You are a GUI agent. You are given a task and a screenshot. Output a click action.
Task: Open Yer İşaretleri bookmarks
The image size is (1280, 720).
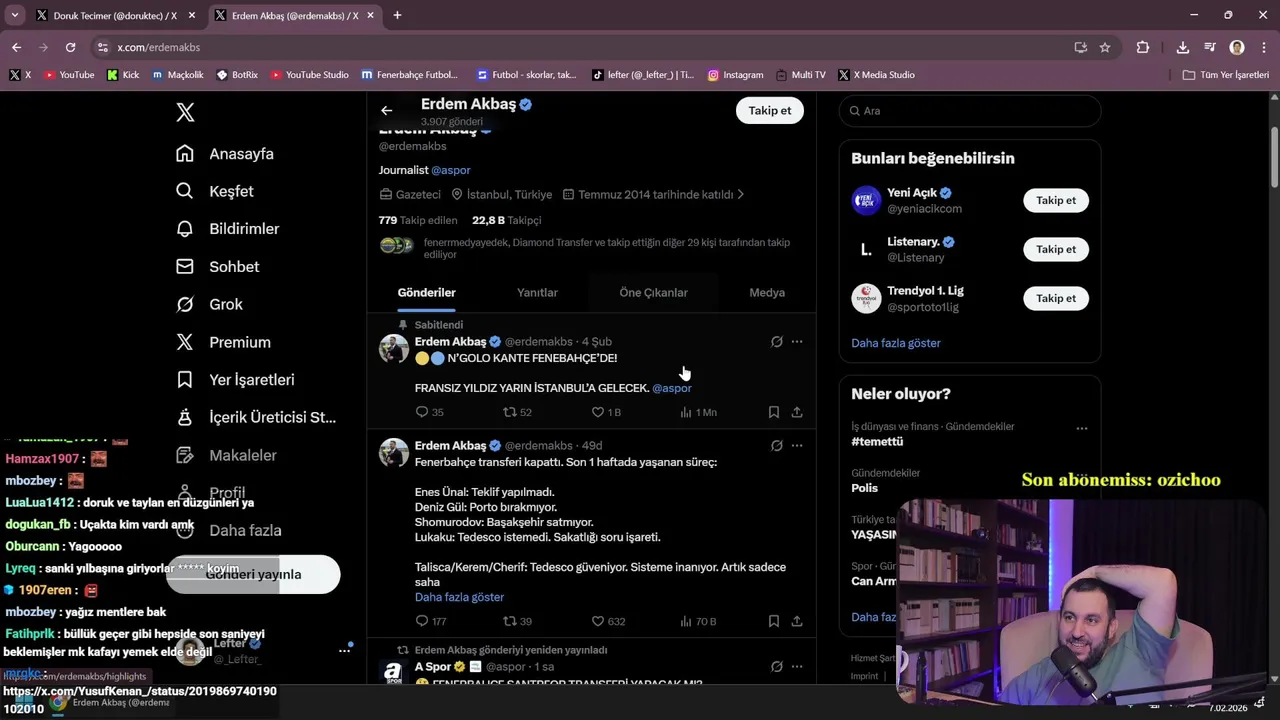point(235,380)
